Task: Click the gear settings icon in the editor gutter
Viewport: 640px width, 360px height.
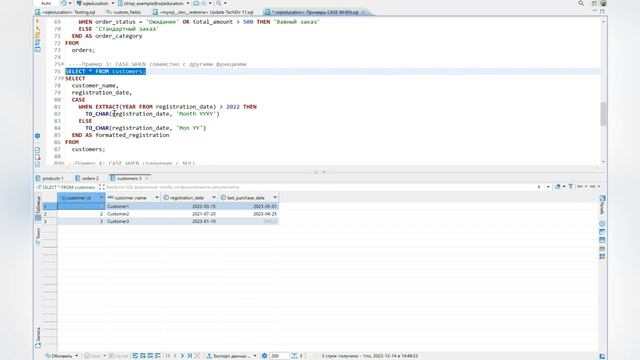Action: point(38,136)
